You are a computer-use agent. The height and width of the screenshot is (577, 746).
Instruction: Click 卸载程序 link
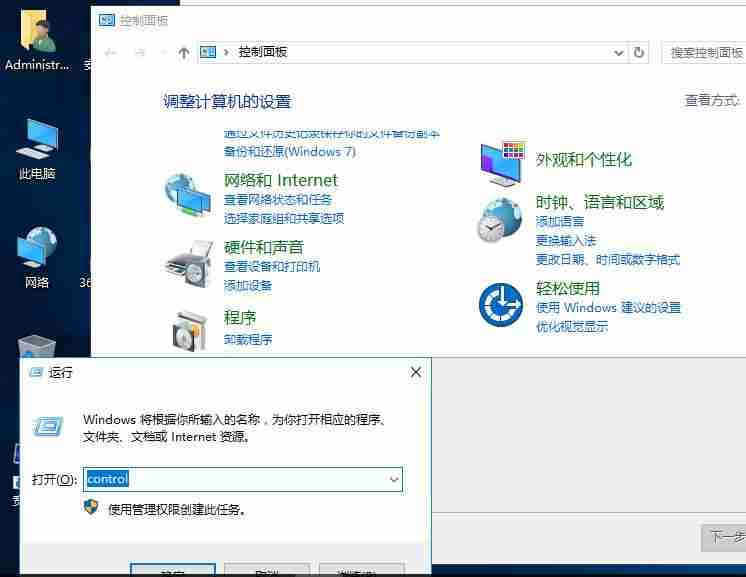[x=248, y=340]
